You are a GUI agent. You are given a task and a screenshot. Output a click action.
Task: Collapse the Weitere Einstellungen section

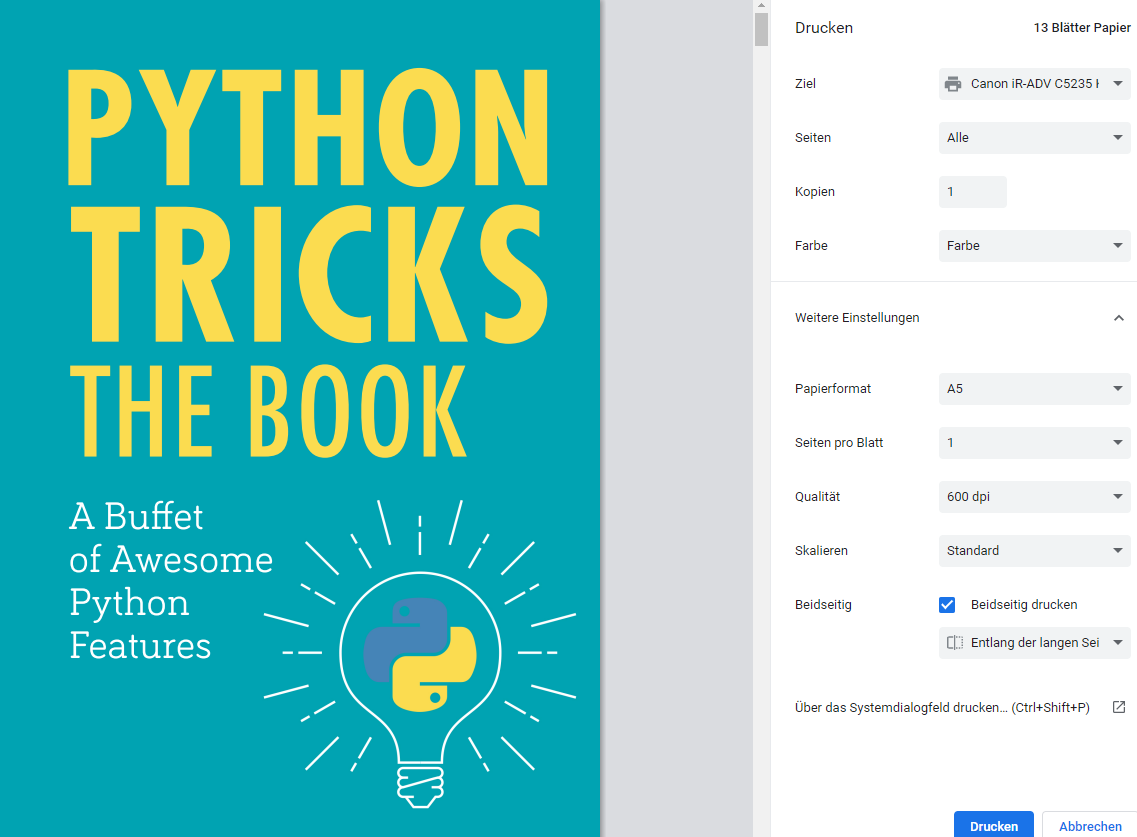1118,318
